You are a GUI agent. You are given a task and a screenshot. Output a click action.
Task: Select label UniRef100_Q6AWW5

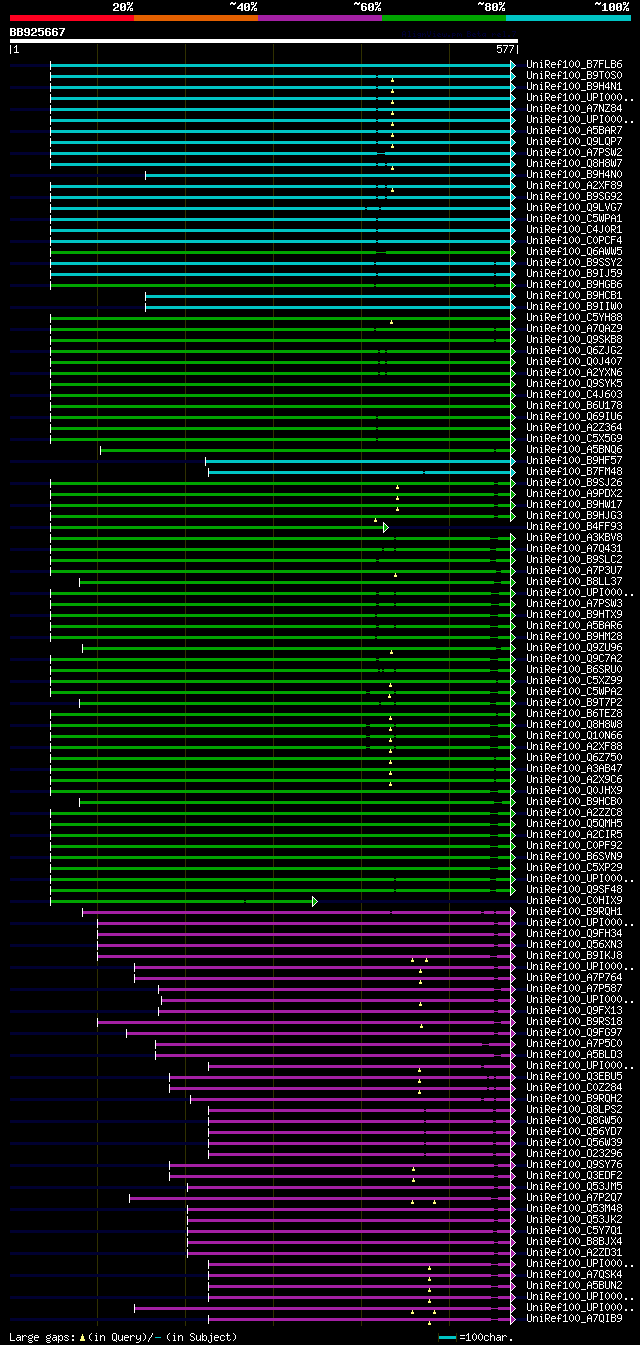coord(574,251)
